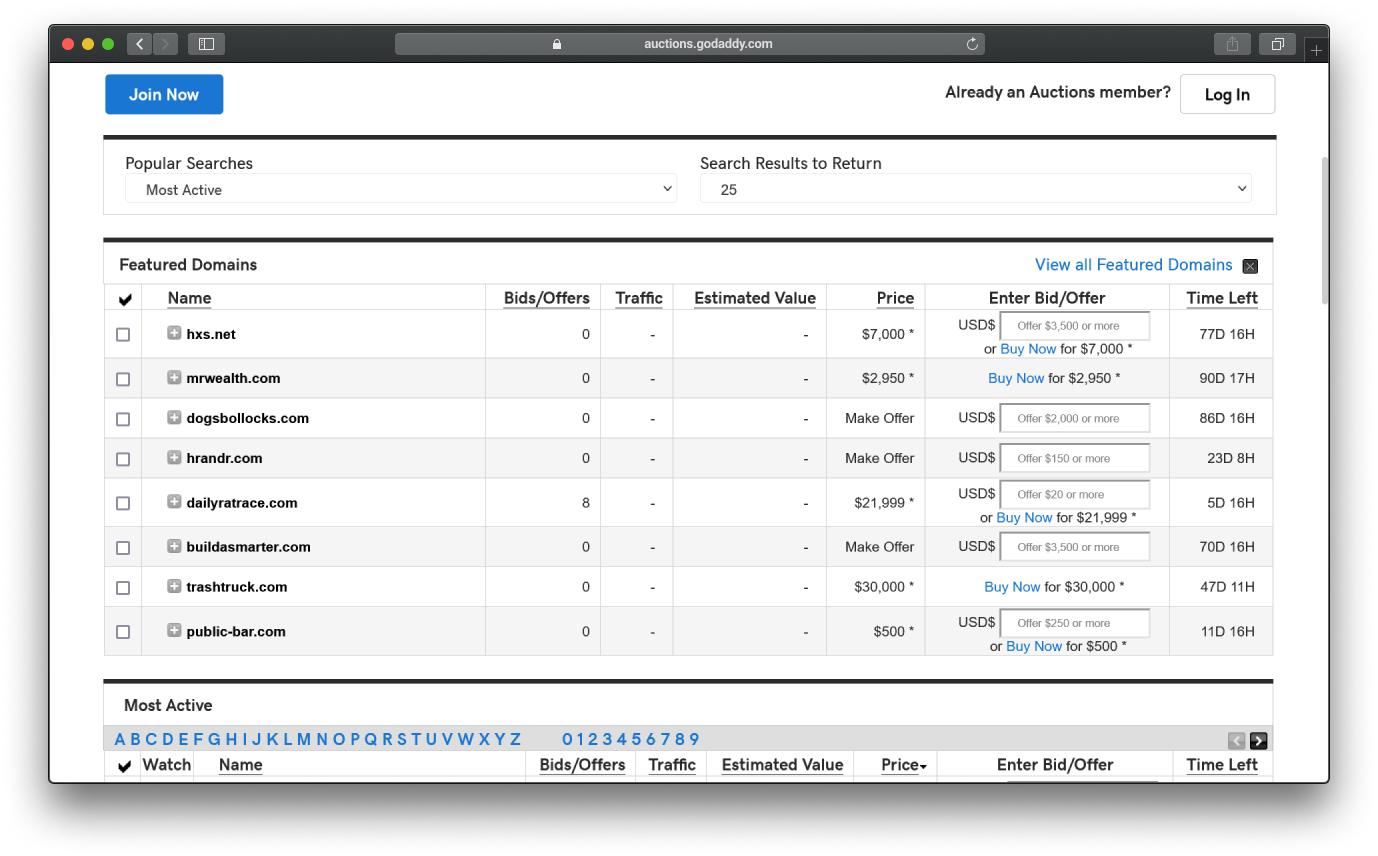Viewport: 1378px width, 856px height.
Task: Close the Featured Domains panel with the X icon
Action: tap(1250, 266)
